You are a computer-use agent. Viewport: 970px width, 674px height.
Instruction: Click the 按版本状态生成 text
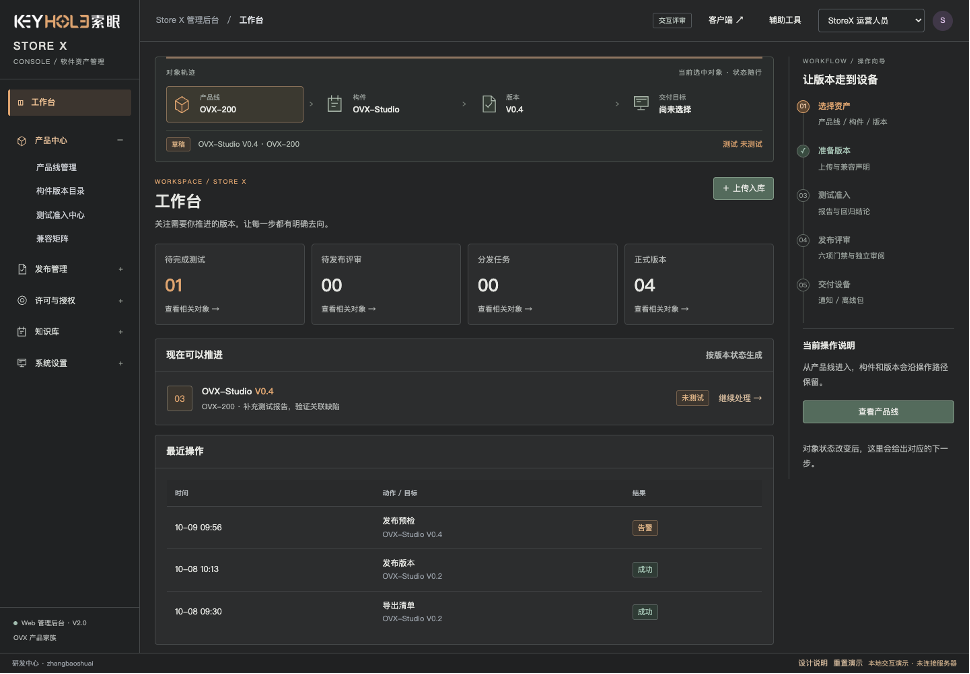[x=734, y=356]
